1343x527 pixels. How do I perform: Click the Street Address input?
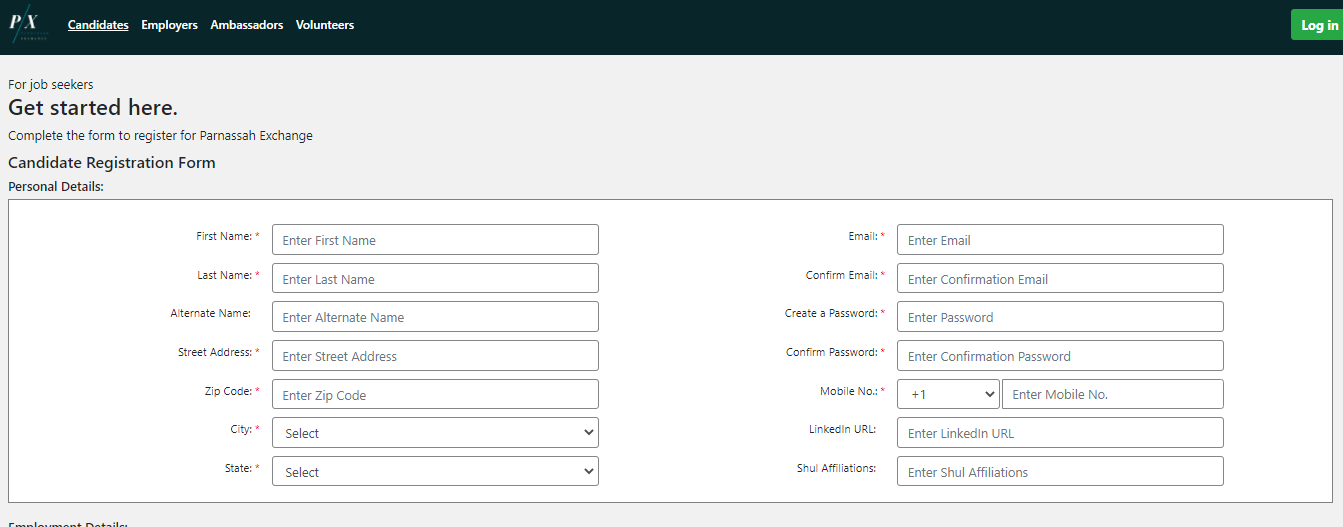pos(435,356)
